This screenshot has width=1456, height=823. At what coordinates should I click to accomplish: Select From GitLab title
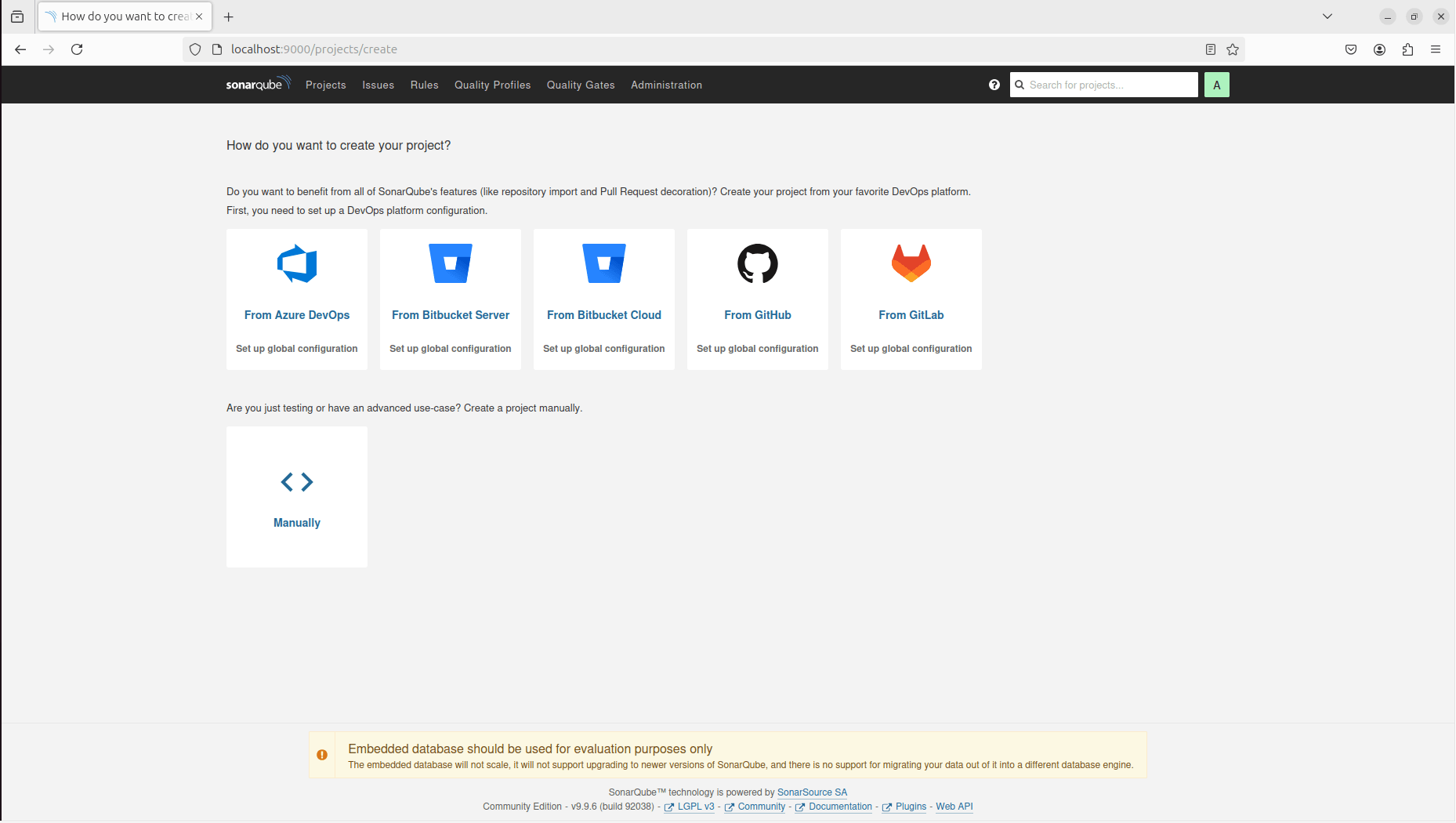tap(911, 315)
